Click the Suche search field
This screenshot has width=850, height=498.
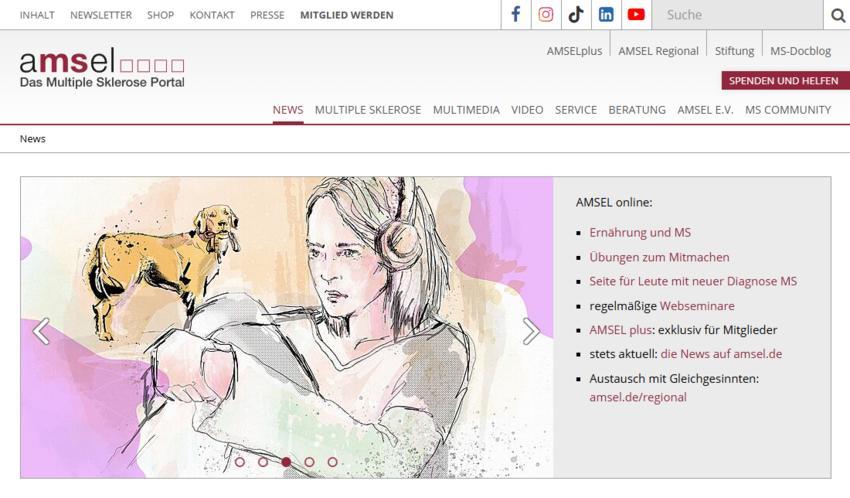737,15
